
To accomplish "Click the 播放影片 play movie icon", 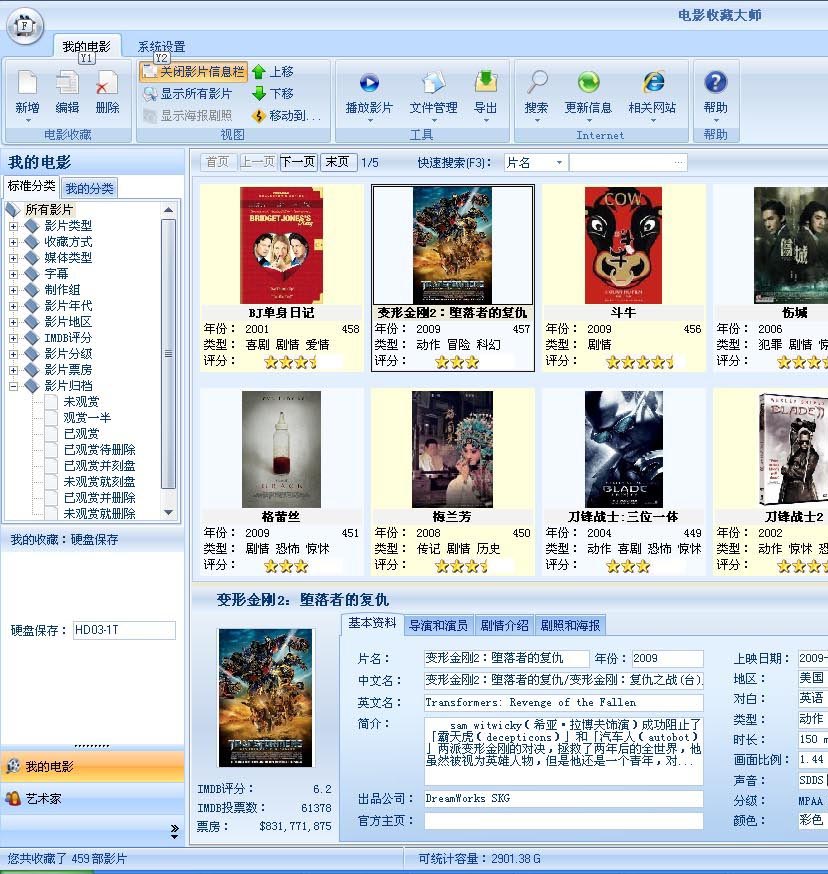I will click(369, 84).
